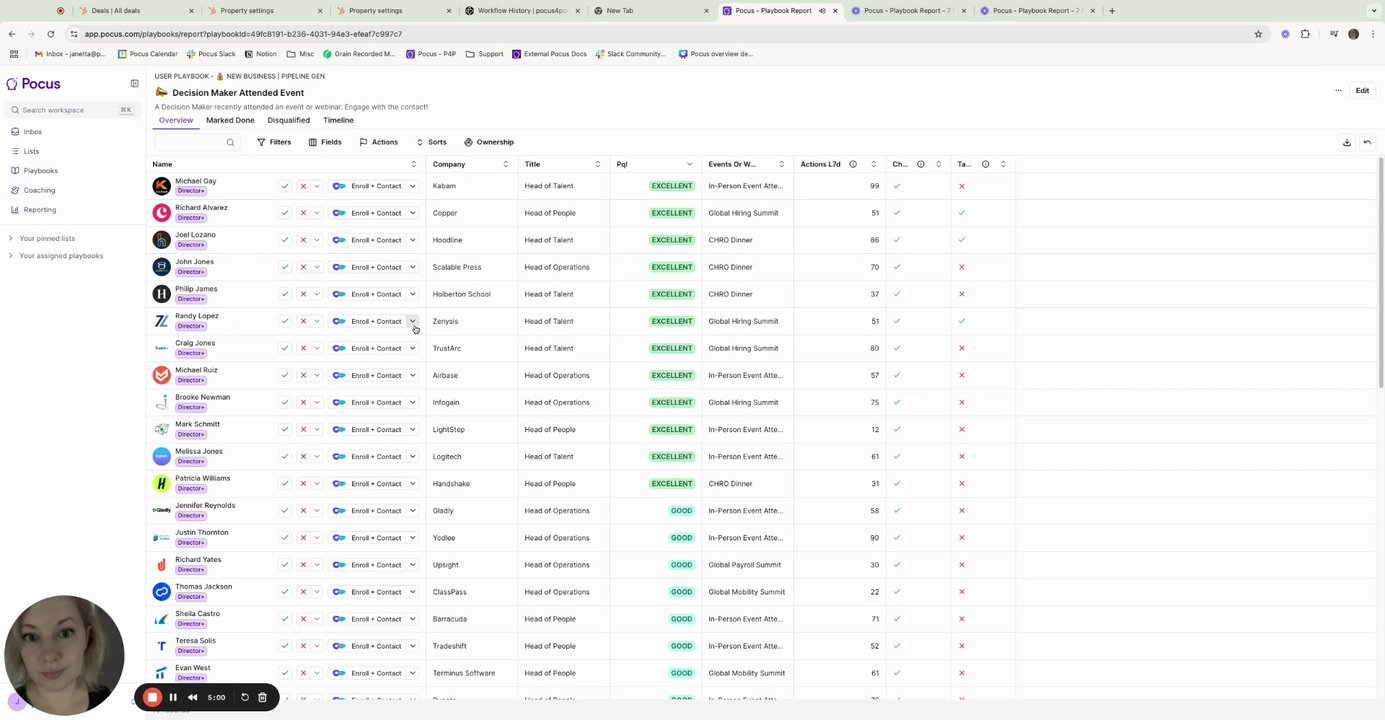Open Enroll + Contact dropdown for Michael Gay

coord(412,186)
